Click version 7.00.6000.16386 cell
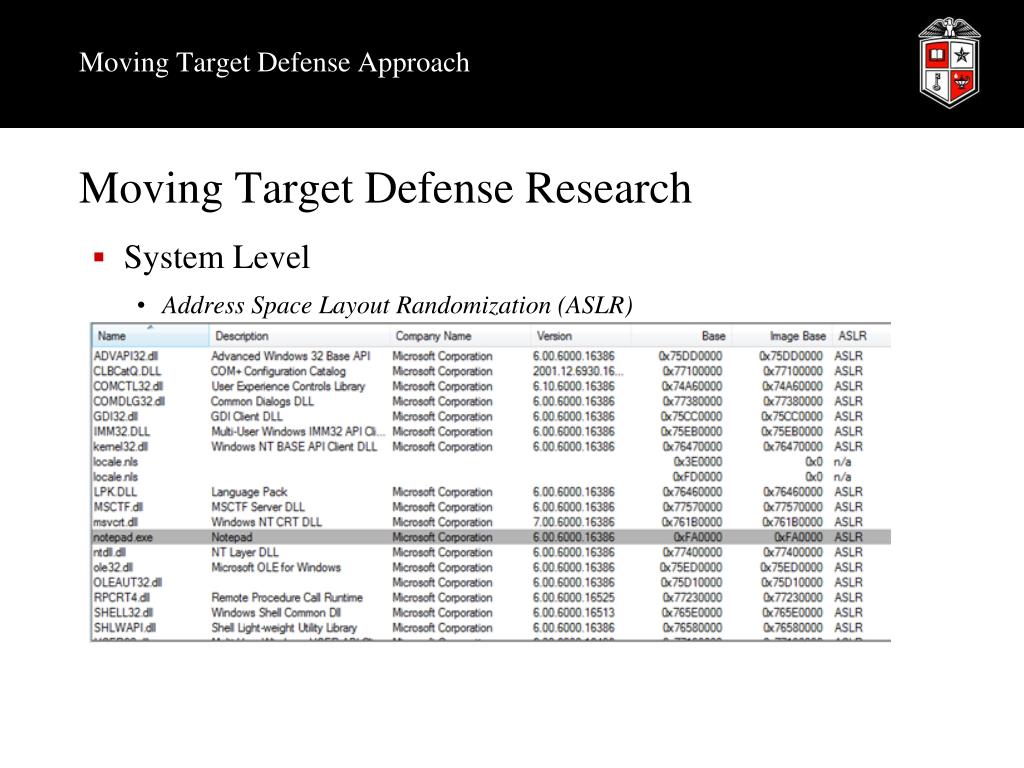 (573, 522)
